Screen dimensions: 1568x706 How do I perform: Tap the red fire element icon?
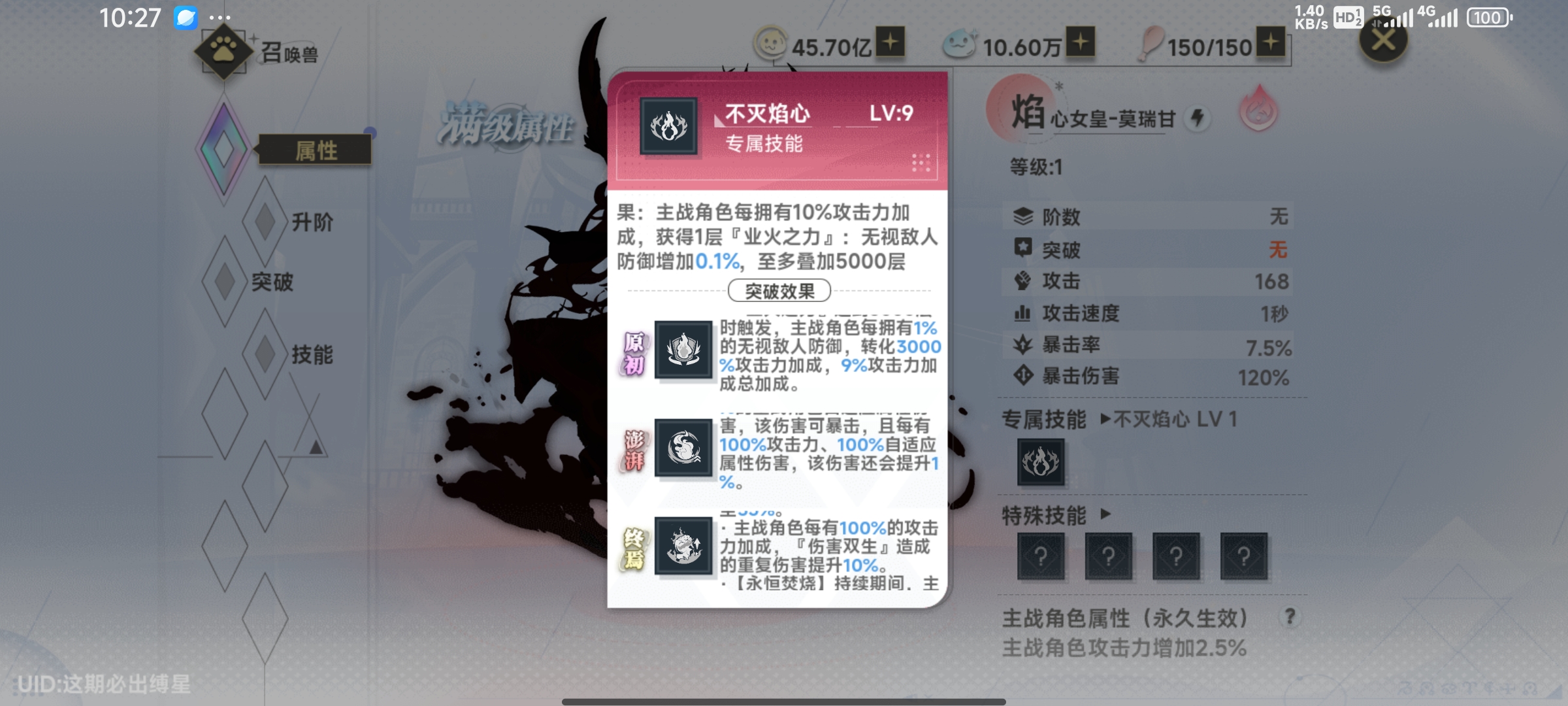coord(1258,109)
